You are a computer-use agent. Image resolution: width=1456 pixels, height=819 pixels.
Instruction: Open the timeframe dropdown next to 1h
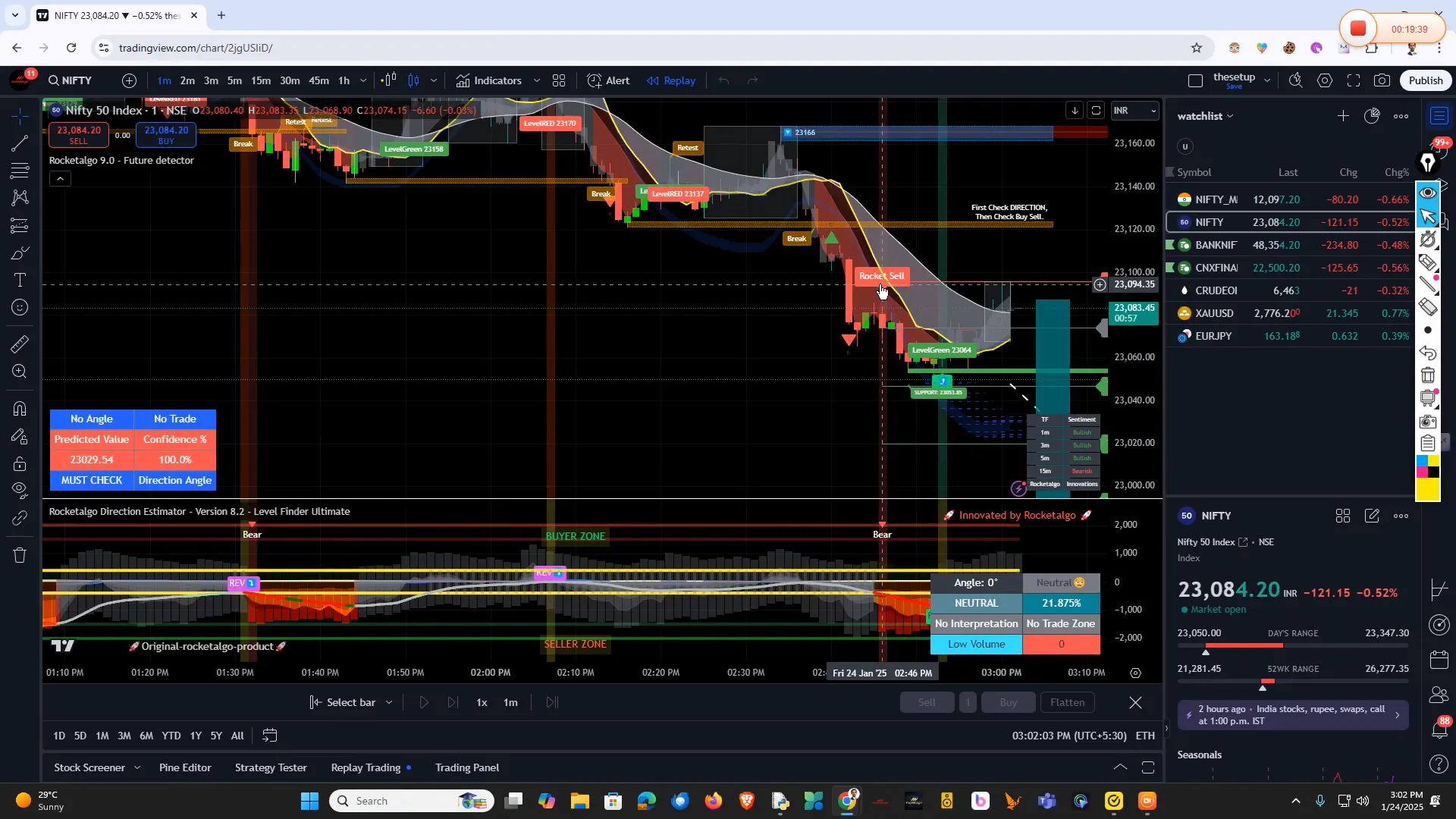[x=364, y=80]
